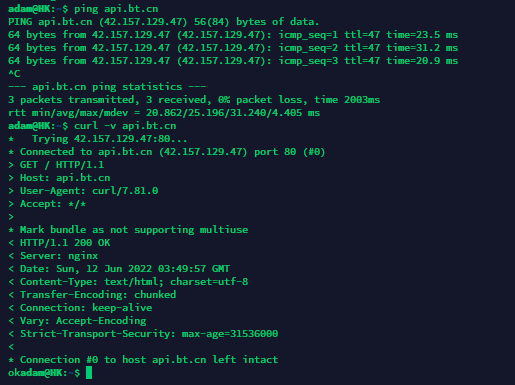Click the 'Trying 42.157.129.47:80...' line
The height and width of the screenshot is (385, 515).
click(x=98, y=139)
